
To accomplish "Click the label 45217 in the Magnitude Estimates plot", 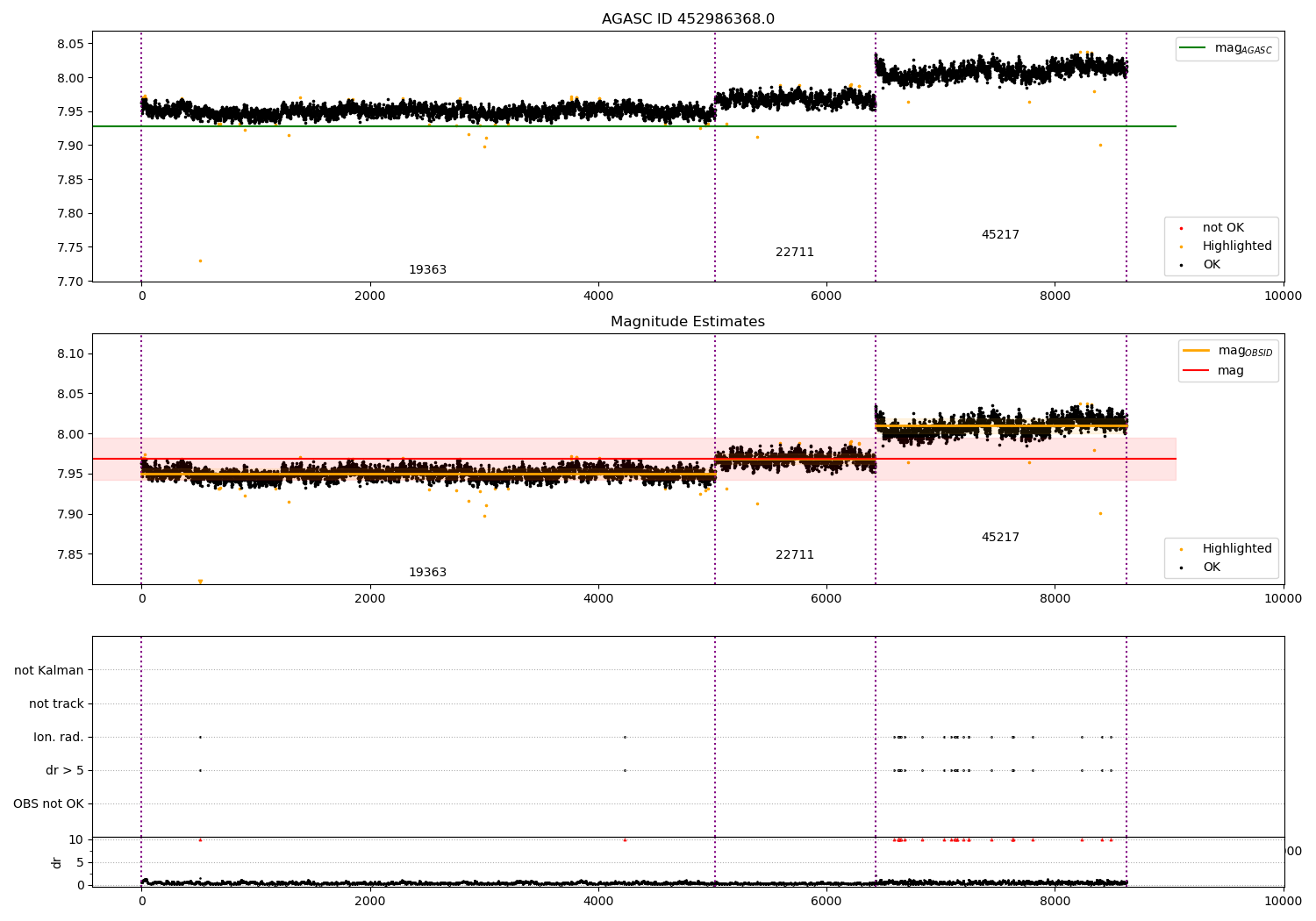I will click(1000, 538).
